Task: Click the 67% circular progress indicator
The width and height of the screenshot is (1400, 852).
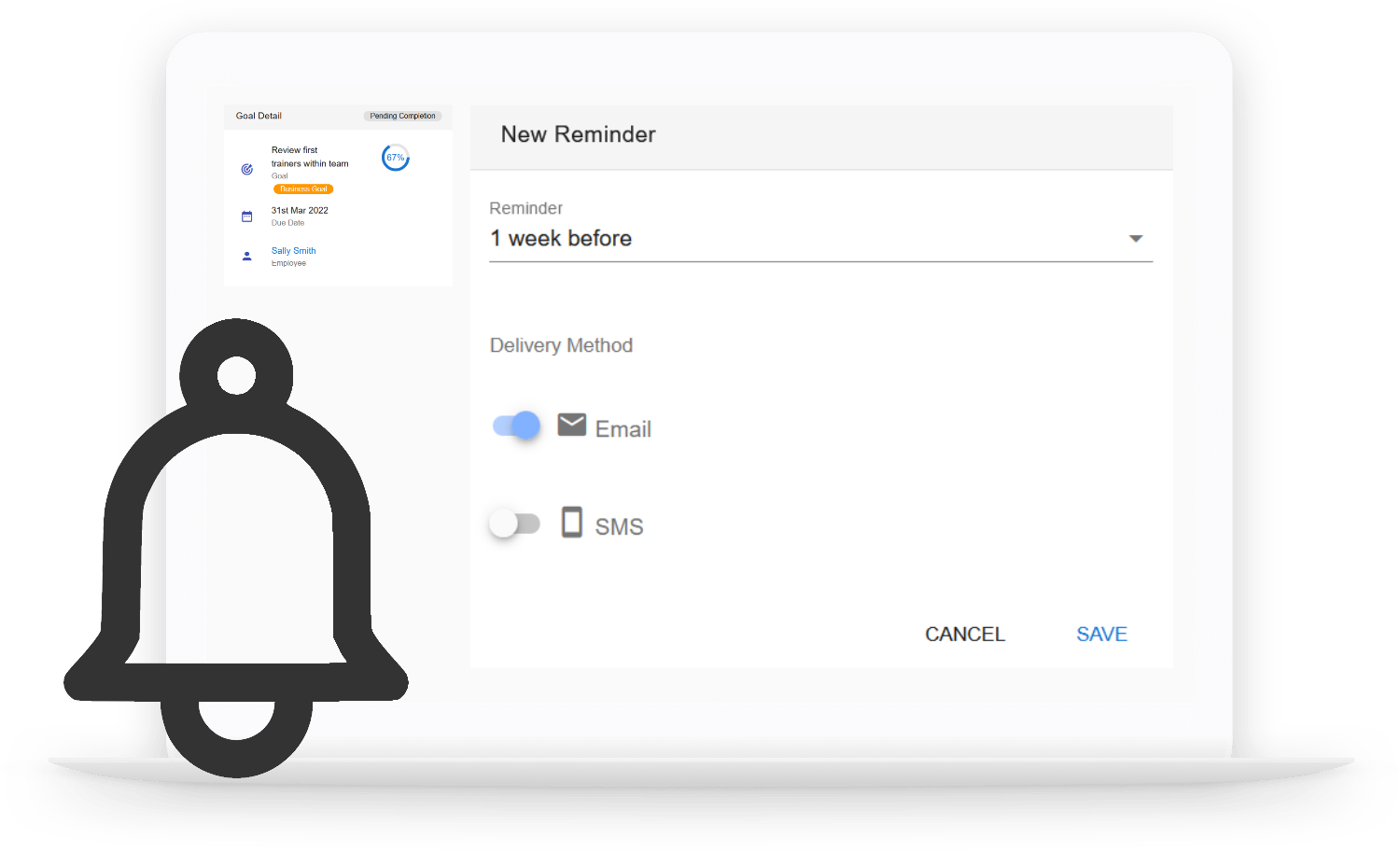Action: (x=396, y=158)
